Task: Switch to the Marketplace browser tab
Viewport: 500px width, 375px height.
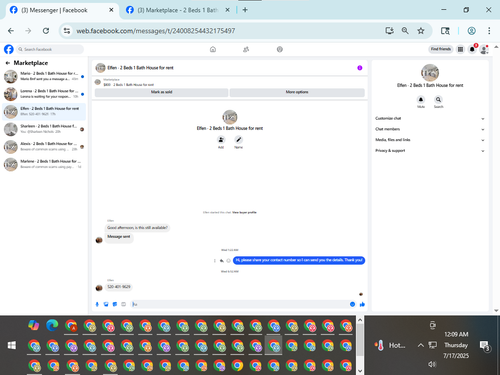Action: point(178,10)
